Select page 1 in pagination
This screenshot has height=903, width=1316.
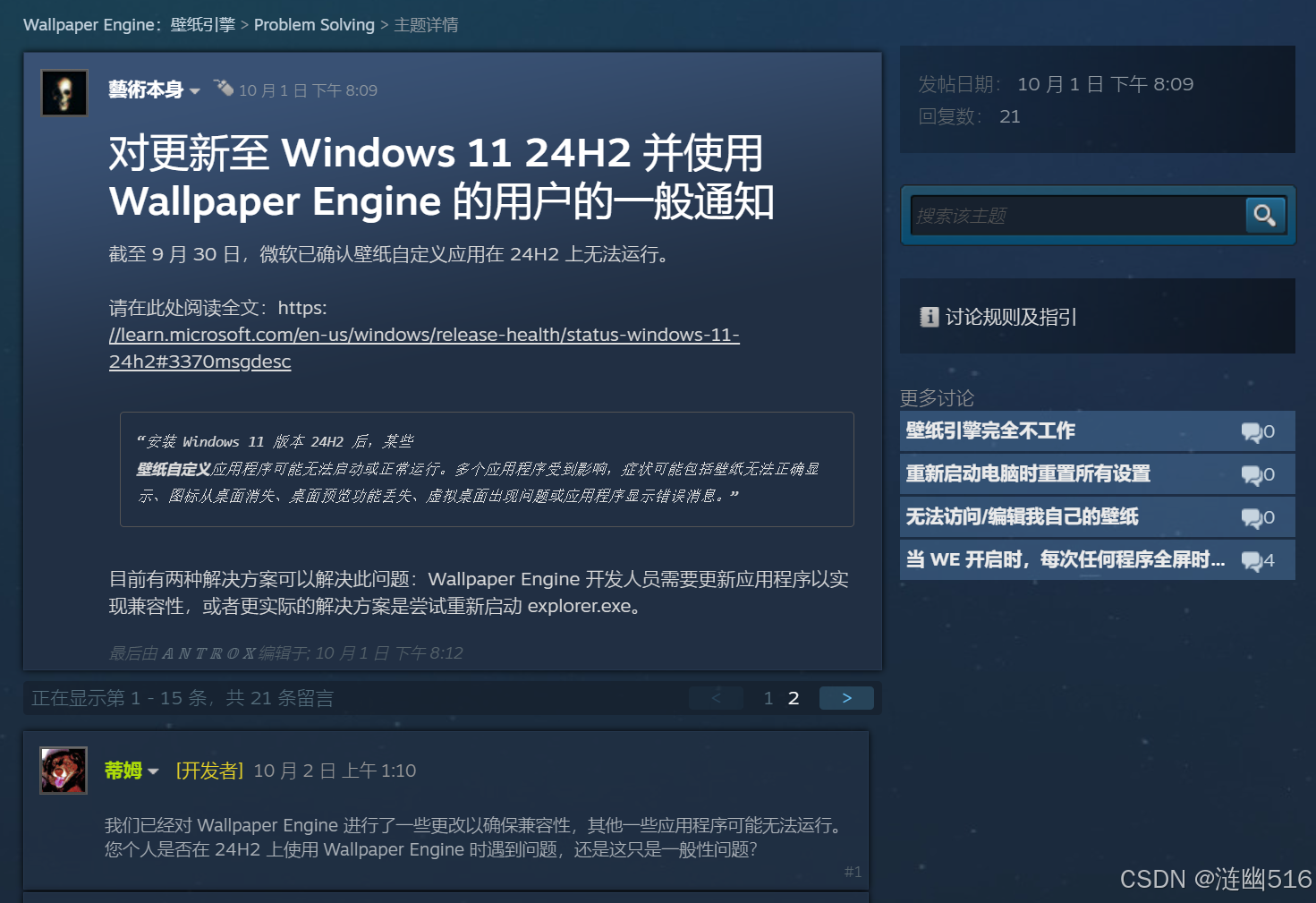(x=768, y=698)
